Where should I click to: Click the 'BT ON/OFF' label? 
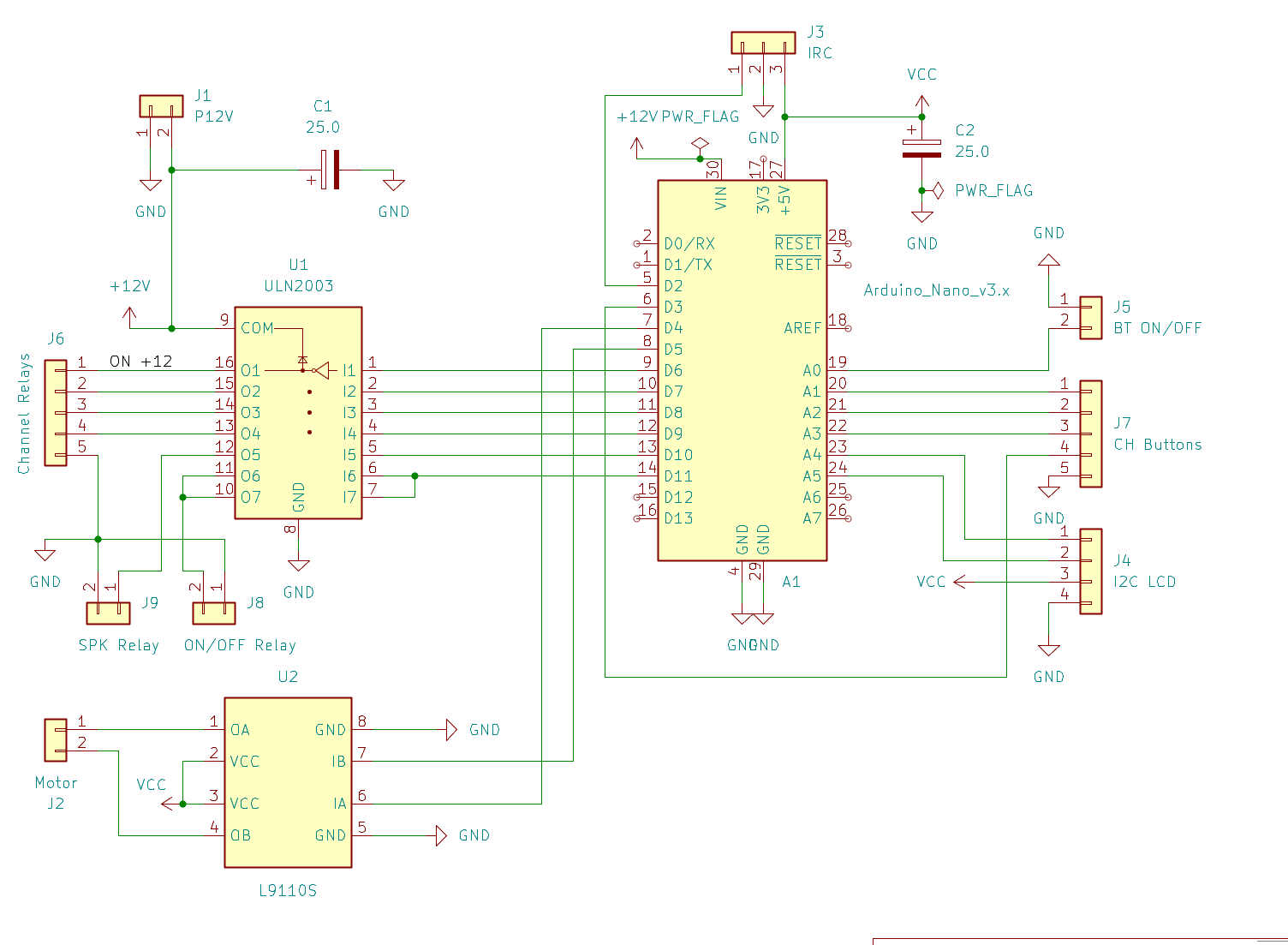pos(1158,328)
